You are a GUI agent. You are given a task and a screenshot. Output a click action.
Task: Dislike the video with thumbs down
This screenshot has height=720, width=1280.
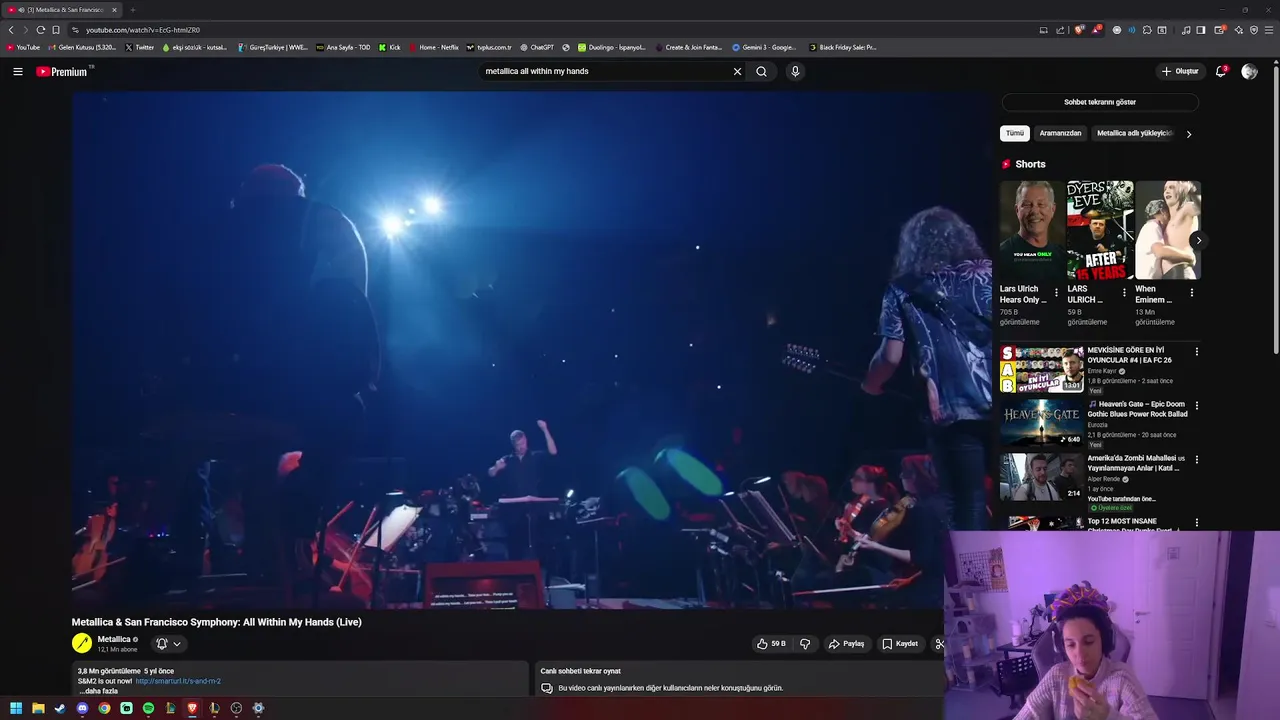click(805, 644)
